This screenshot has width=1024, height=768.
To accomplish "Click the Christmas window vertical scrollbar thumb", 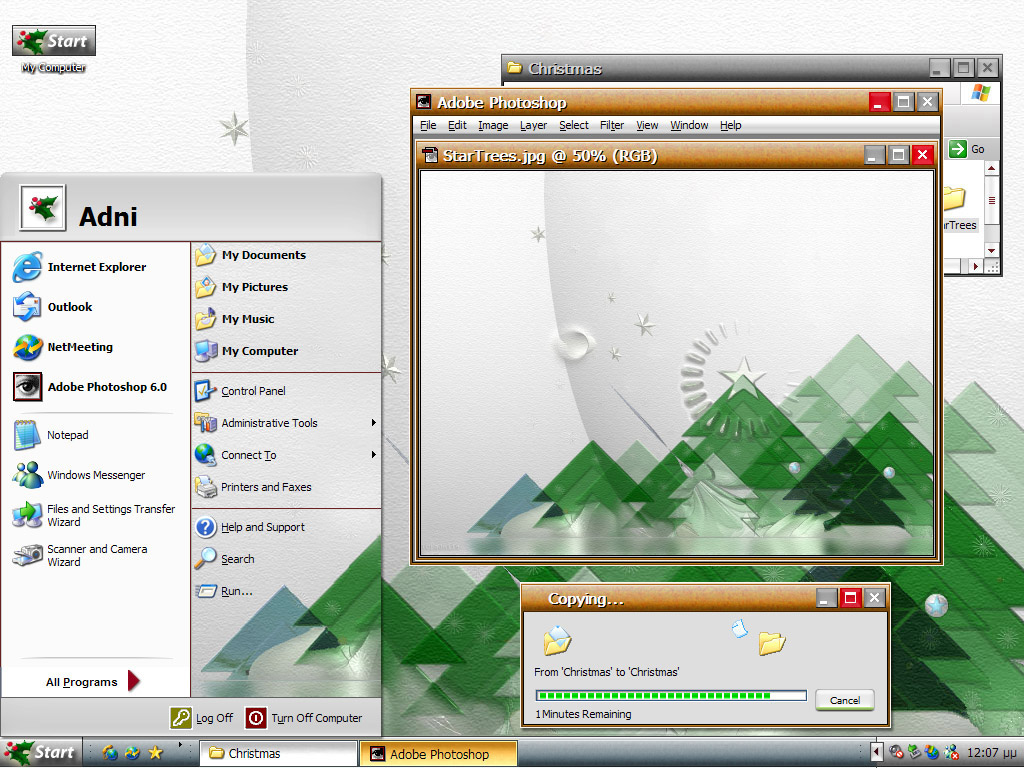I will [991, 201].
